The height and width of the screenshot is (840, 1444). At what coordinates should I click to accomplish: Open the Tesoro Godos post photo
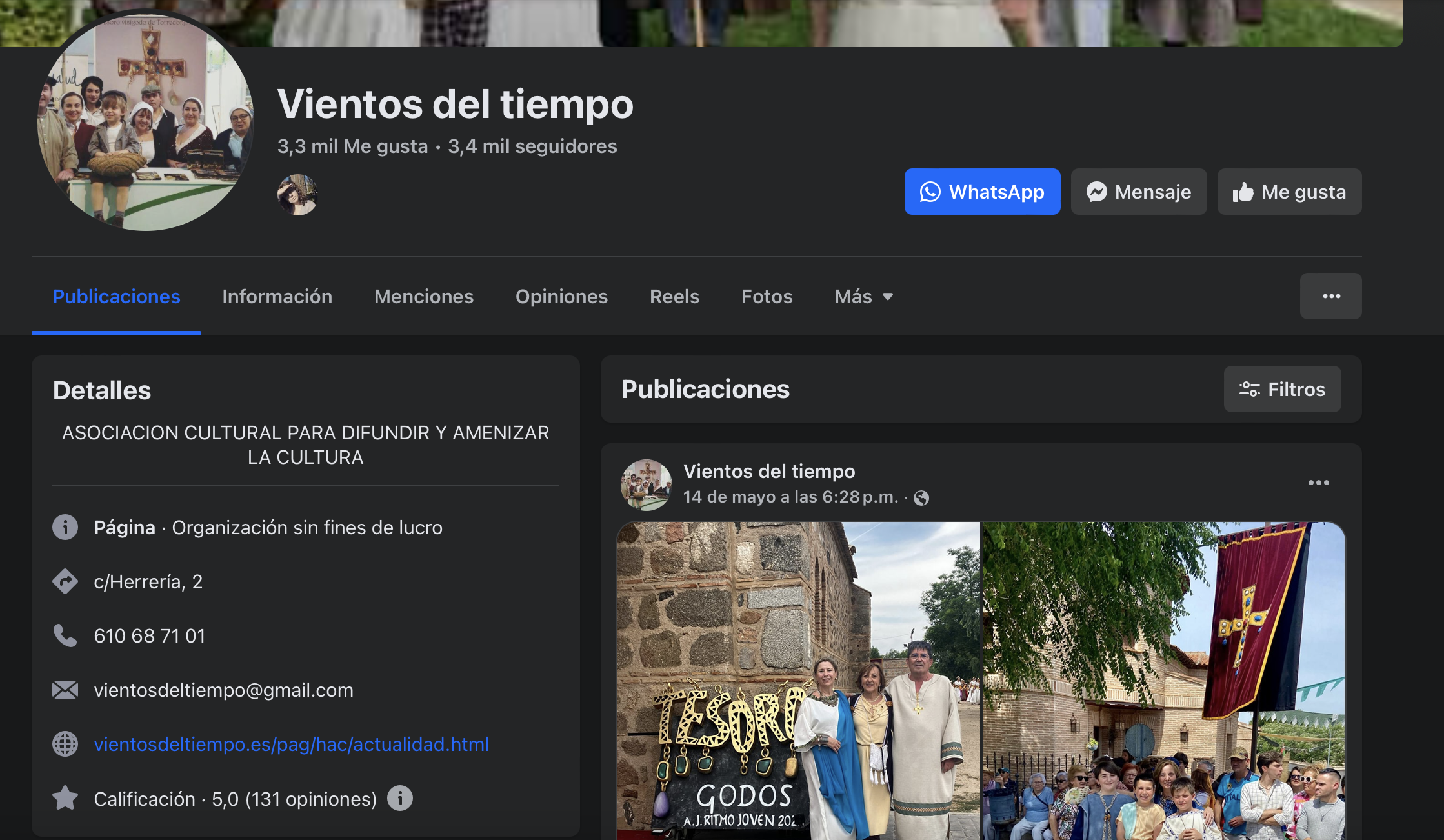[x=798, y=681]
